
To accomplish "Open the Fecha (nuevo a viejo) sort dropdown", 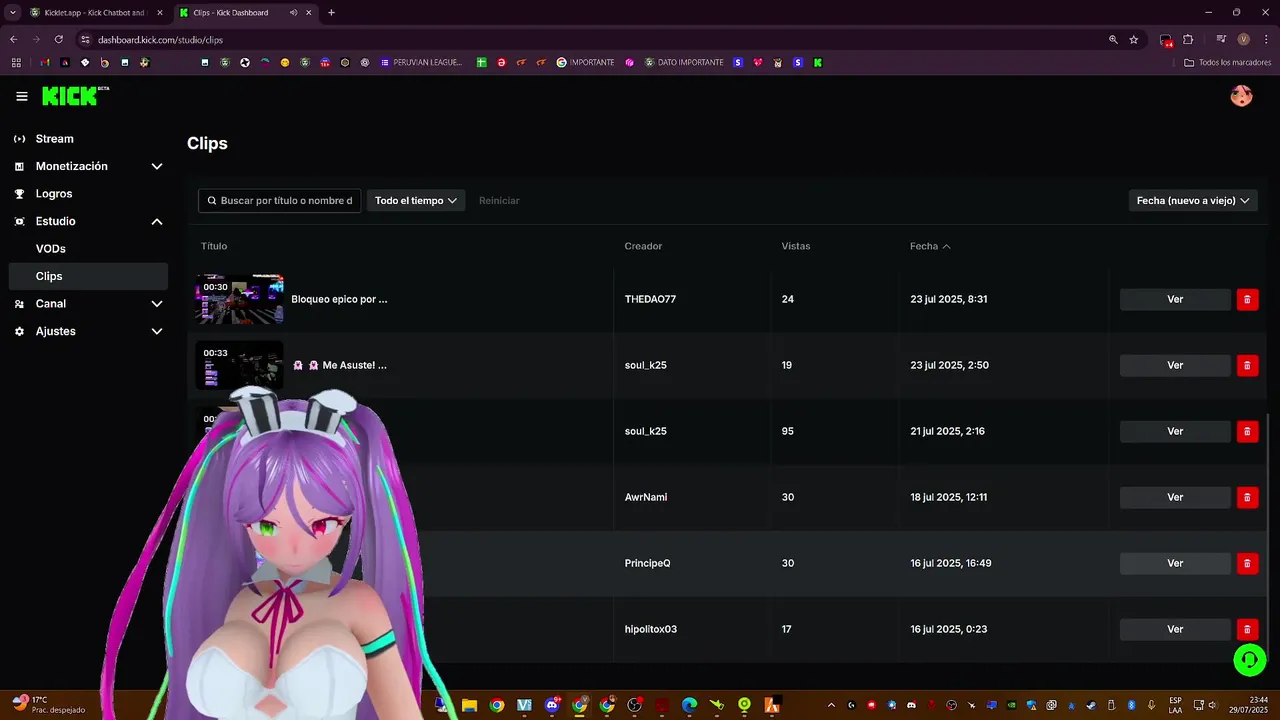I will pos(1193,201).
